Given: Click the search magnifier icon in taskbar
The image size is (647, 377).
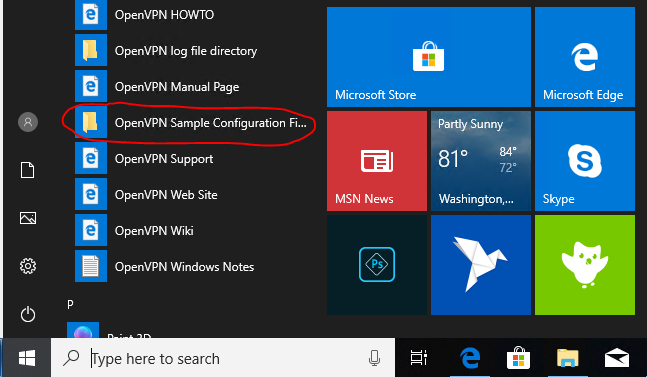Looking at the screenshot, I should (x=71, y=358).
